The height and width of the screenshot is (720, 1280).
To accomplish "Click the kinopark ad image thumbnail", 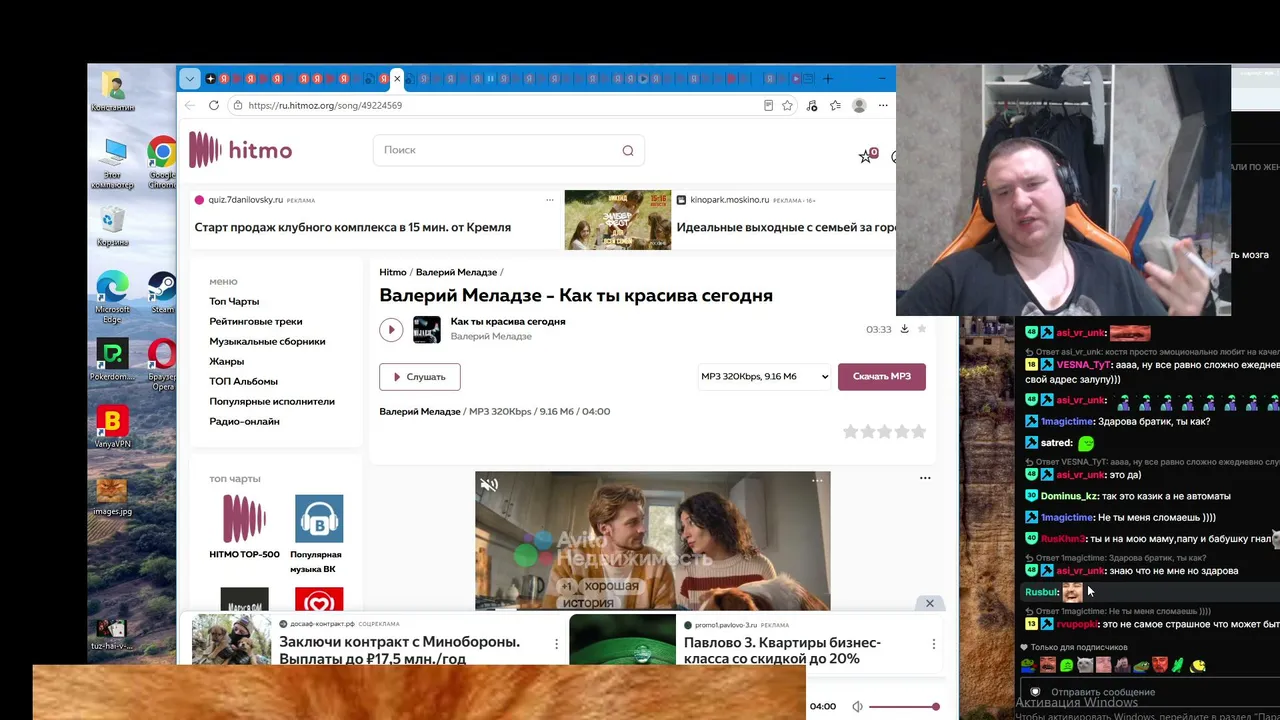I will point(618,220).
